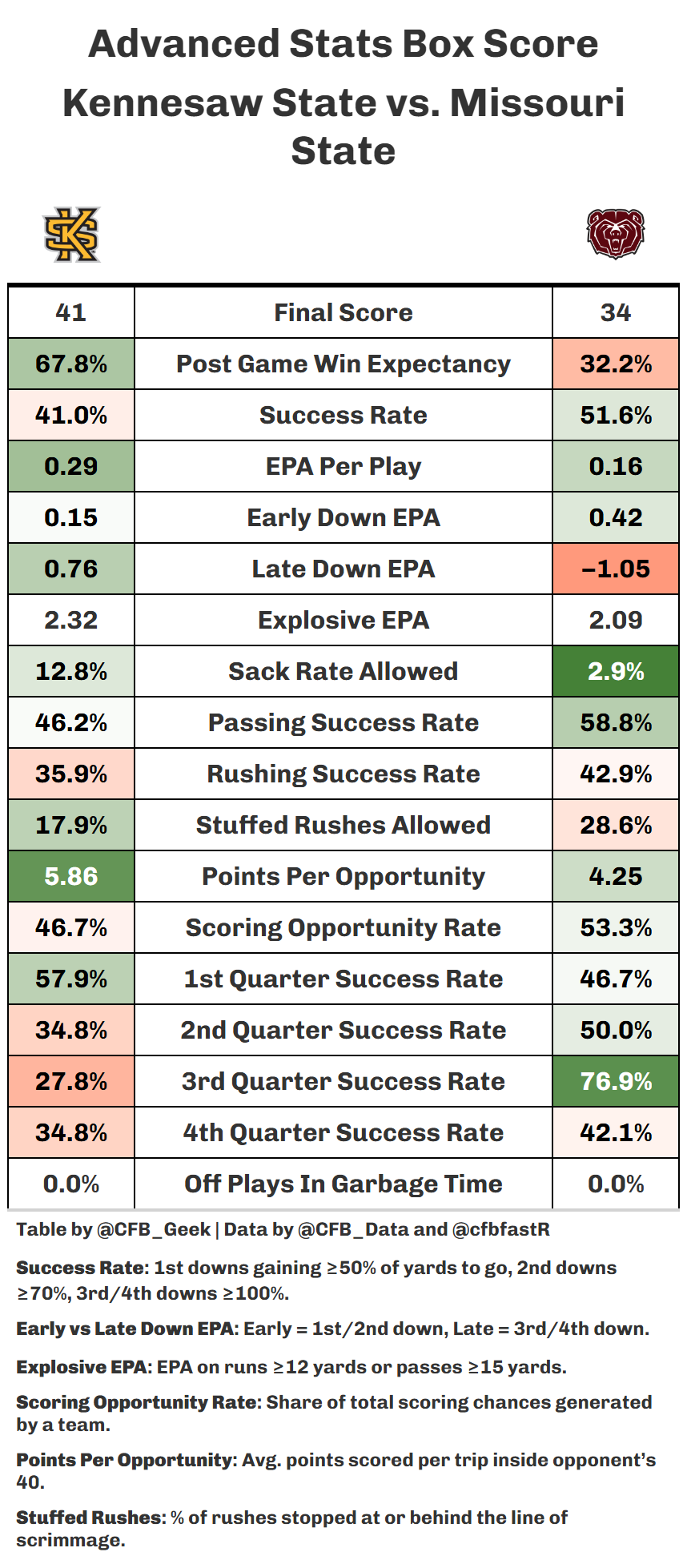Click the Explosive EPA row label
687x1568 pixels.
click(x=343, y=620)
